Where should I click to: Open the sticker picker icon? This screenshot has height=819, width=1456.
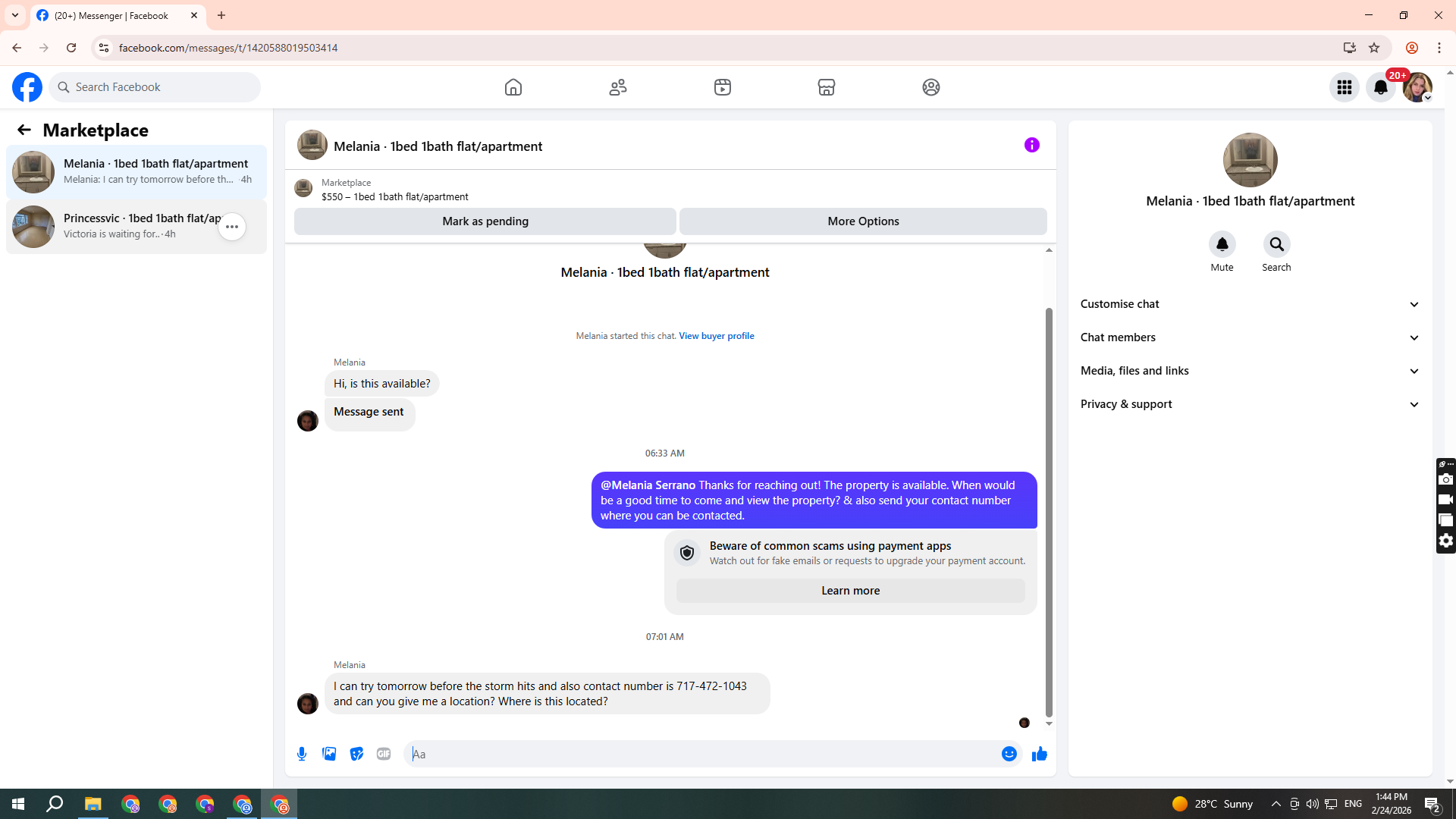[x=356, y=754]
